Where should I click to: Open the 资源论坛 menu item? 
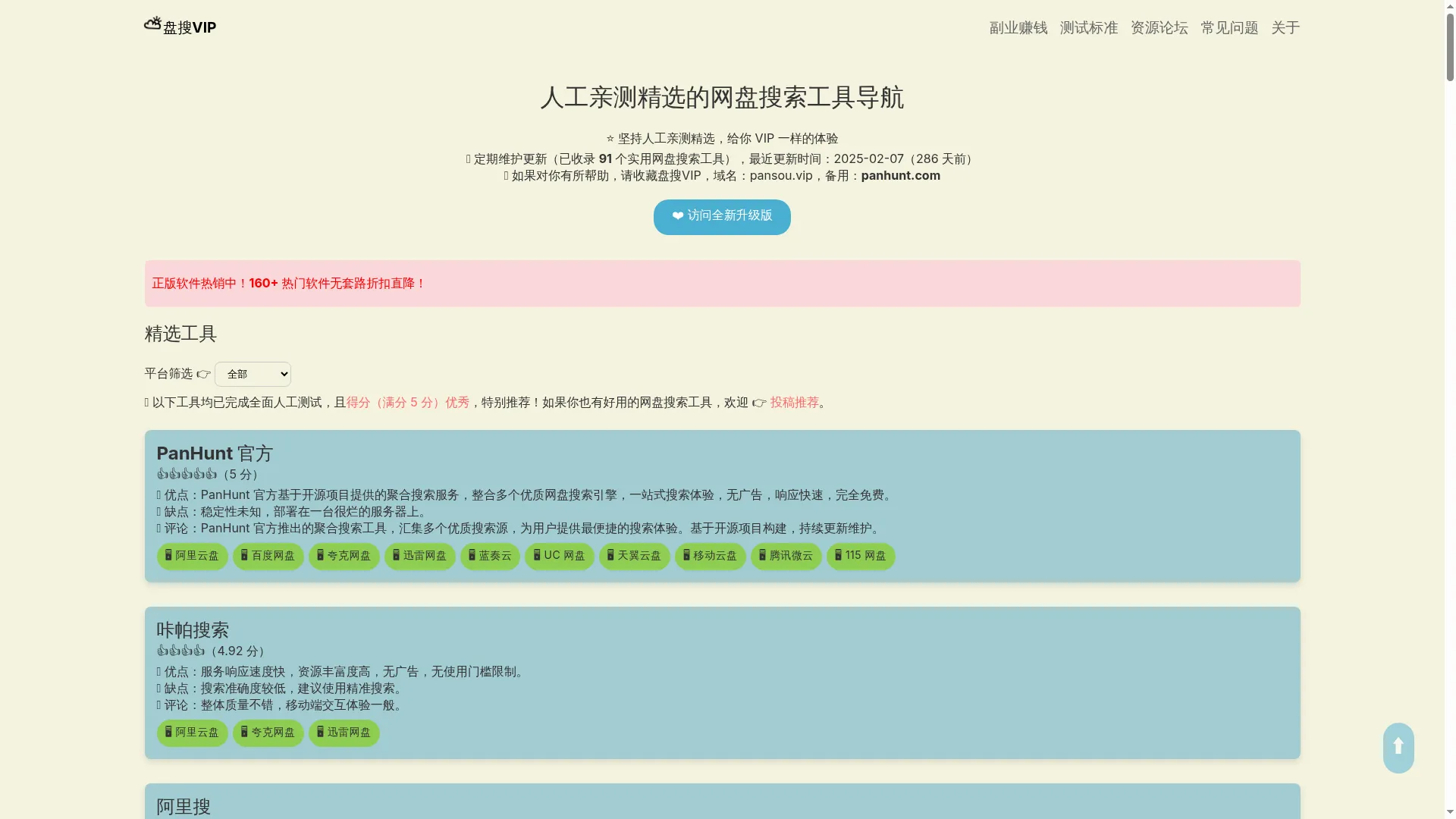pyautogui.click(x=1159, y=27)
